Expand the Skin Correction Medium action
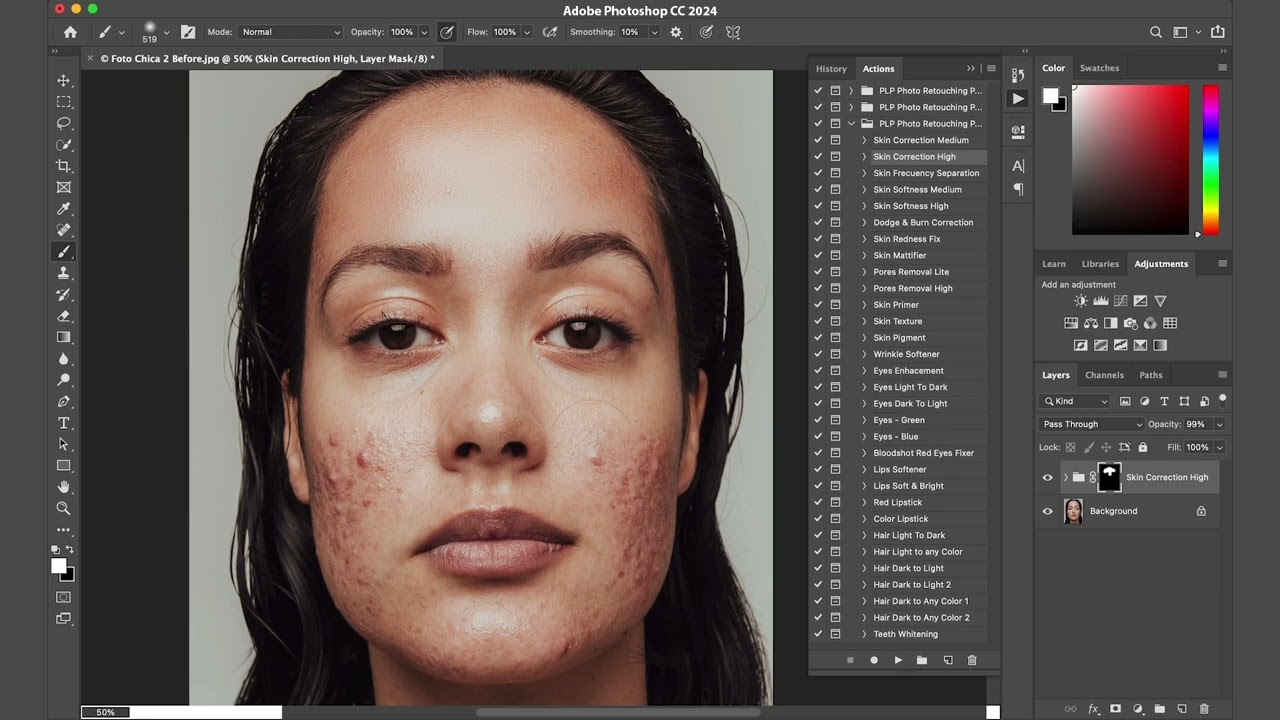 (x=864, y=140)
